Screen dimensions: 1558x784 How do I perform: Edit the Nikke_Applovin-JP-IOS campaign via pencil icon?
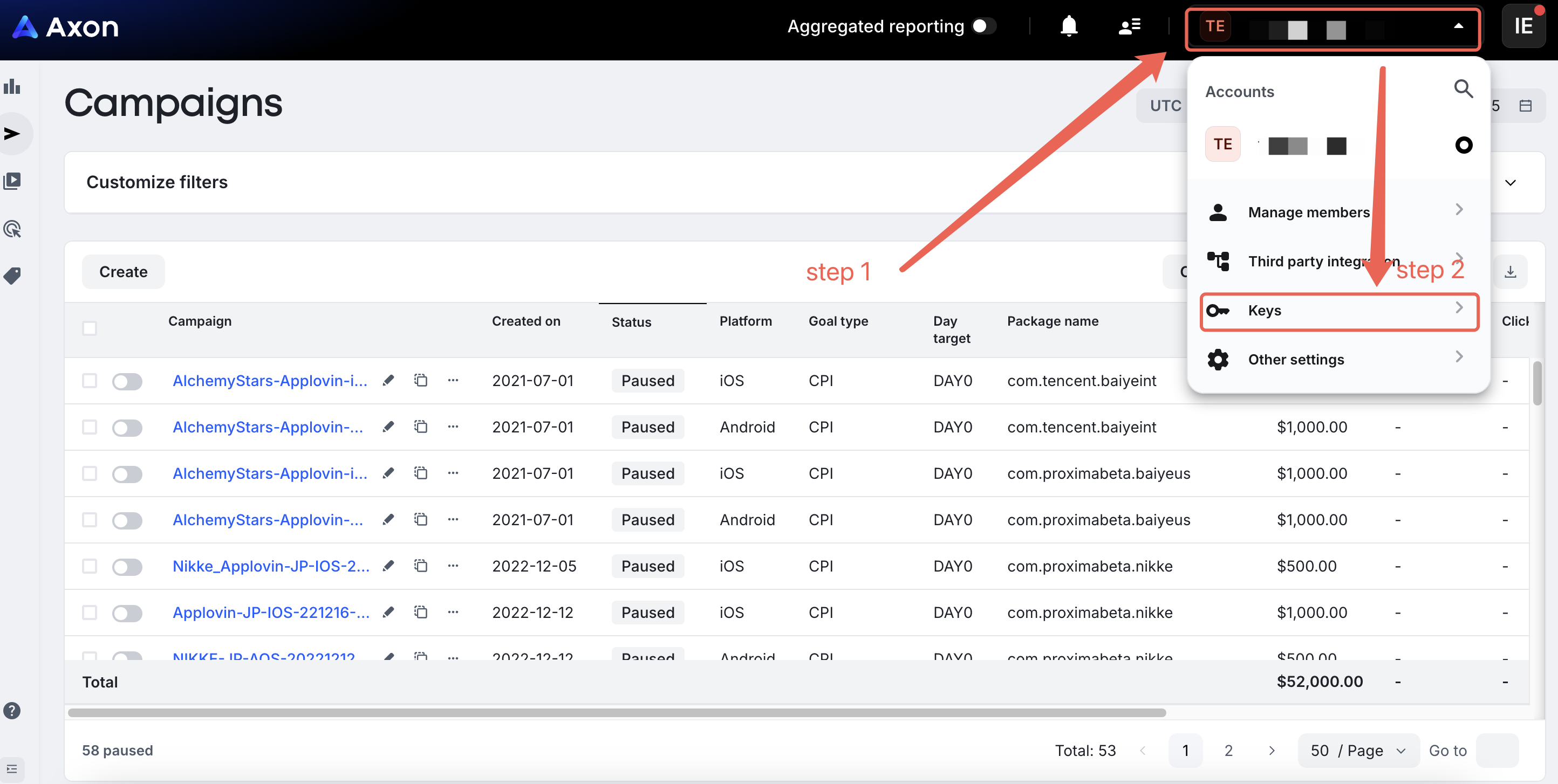[x=388, y=566]
